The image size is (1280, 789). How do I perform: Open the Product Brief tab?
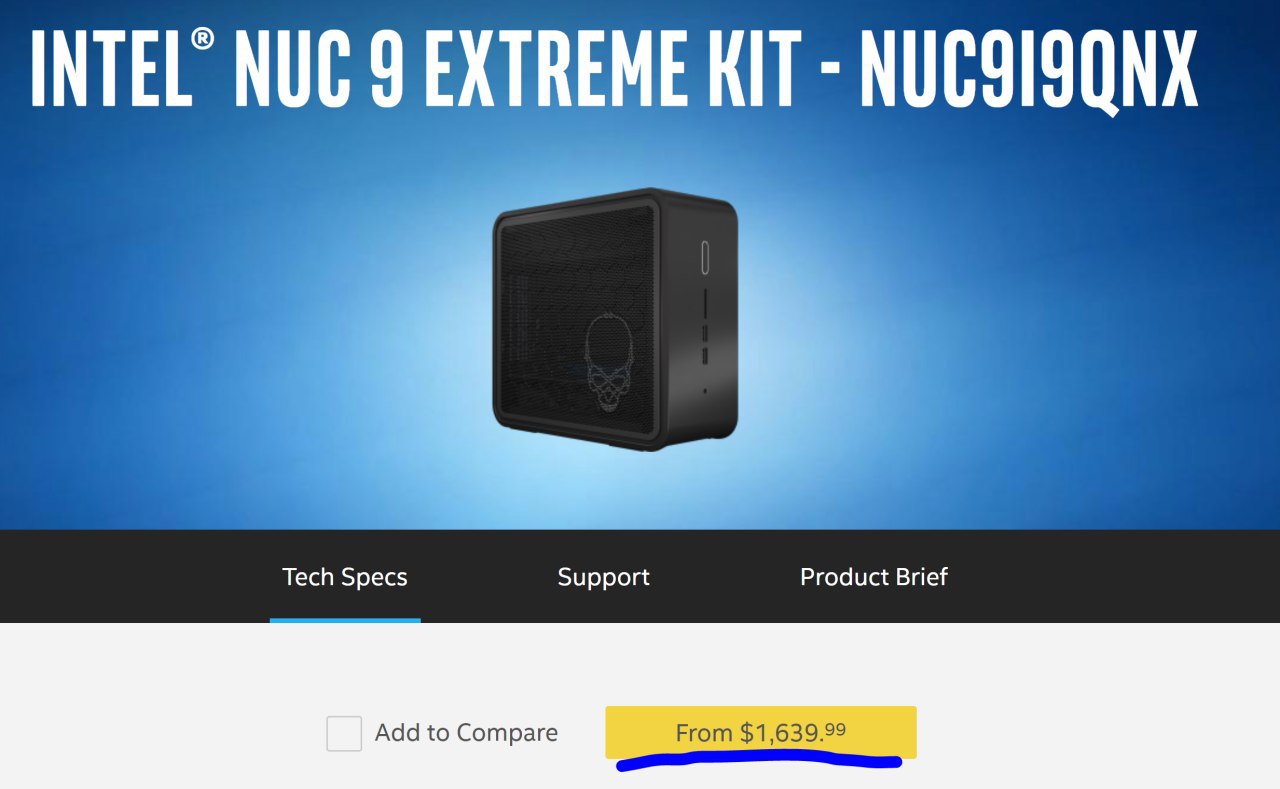click(873, 577)
